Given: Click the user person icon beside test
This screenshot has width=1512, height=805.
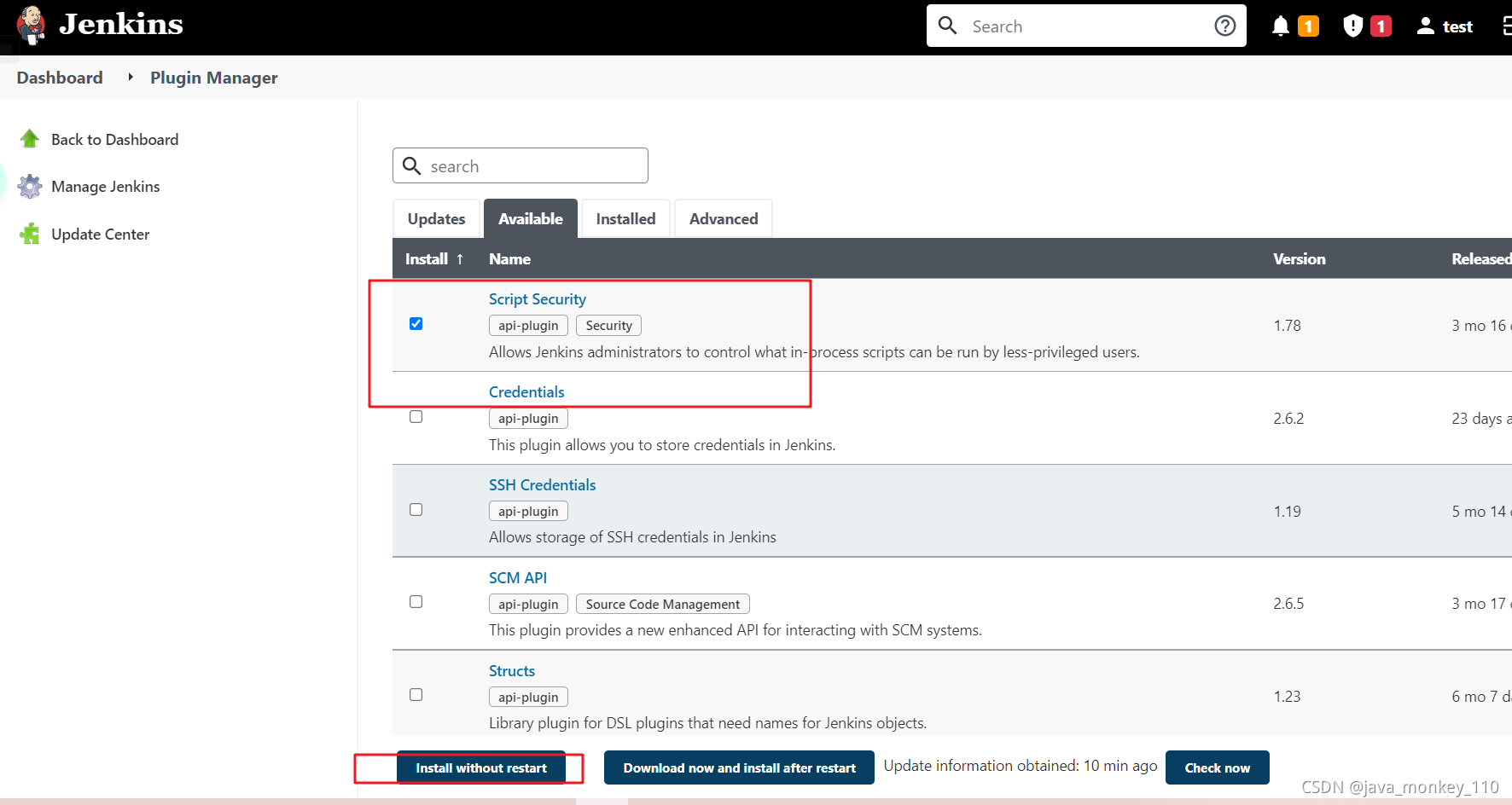Looking at the screenshot, I should (1425, 26).
